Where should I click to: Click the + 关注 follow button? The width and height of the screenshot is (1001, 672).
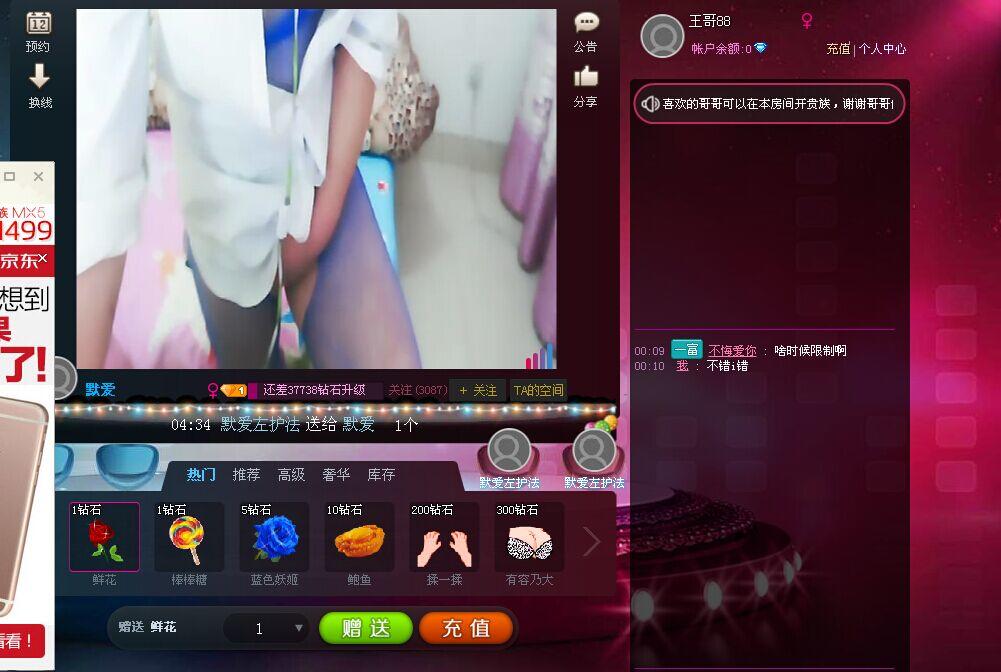(478, 390)
